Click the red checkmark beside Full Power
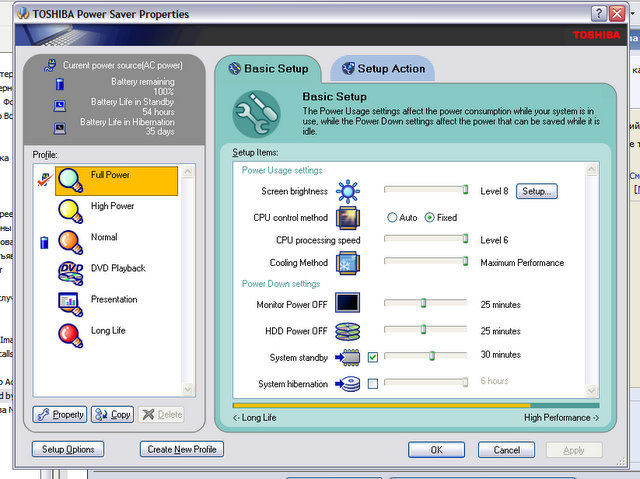Viewport: 640px width, 479px height. pos(44,179)
